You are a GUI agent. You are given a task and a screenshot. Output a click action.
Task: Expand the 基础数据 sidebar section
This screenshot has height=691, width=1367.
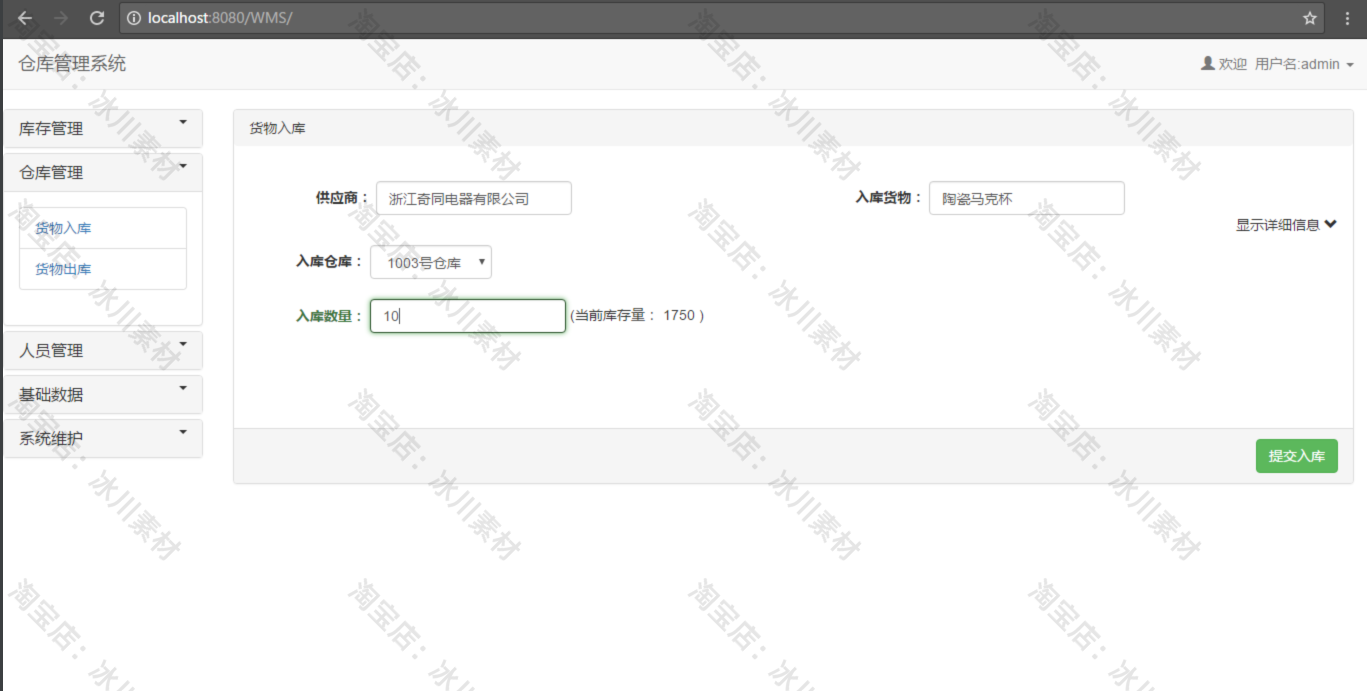click(103, 394)
